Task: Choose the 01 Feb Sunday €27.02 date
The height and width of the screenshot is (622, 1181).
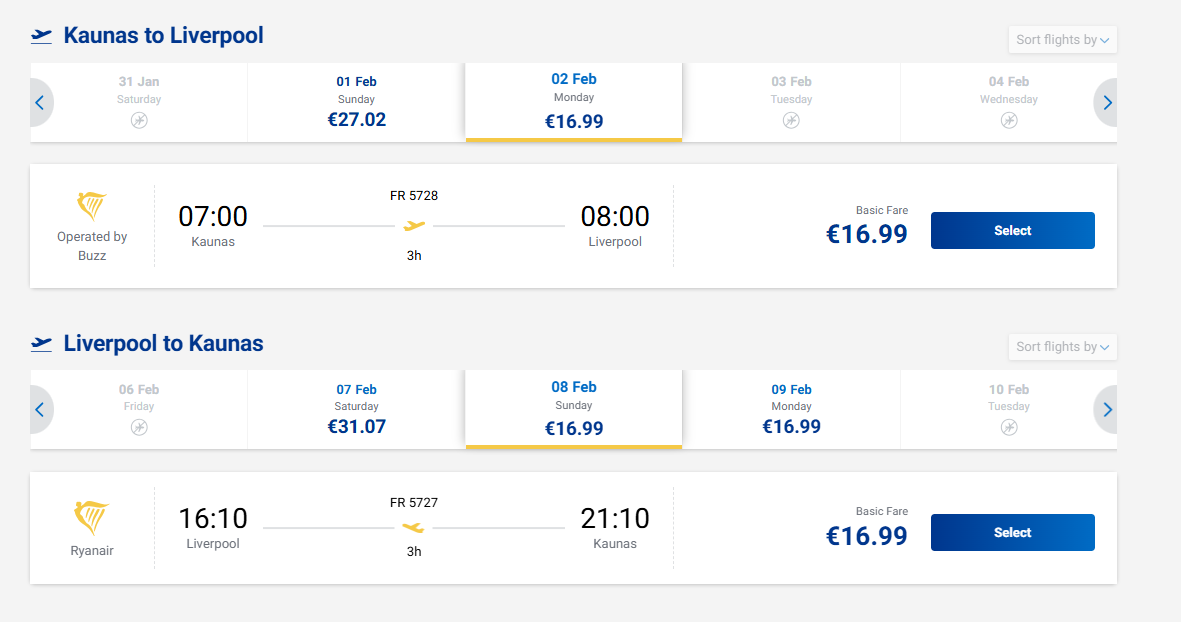Action: [356, 102]
